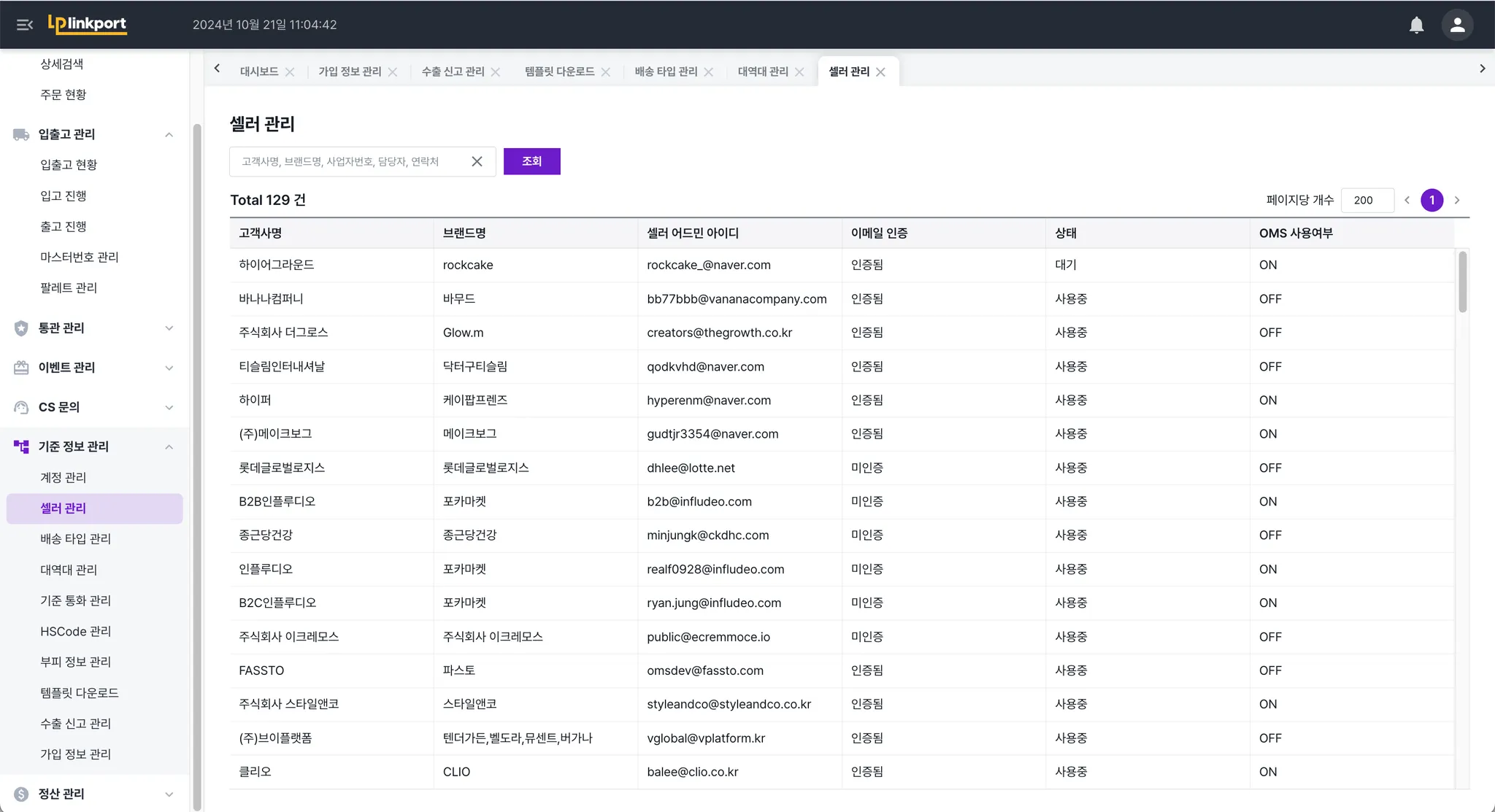1495x812 pixels.
Task: Clear the search field with X icon
Action: (477, 161)
